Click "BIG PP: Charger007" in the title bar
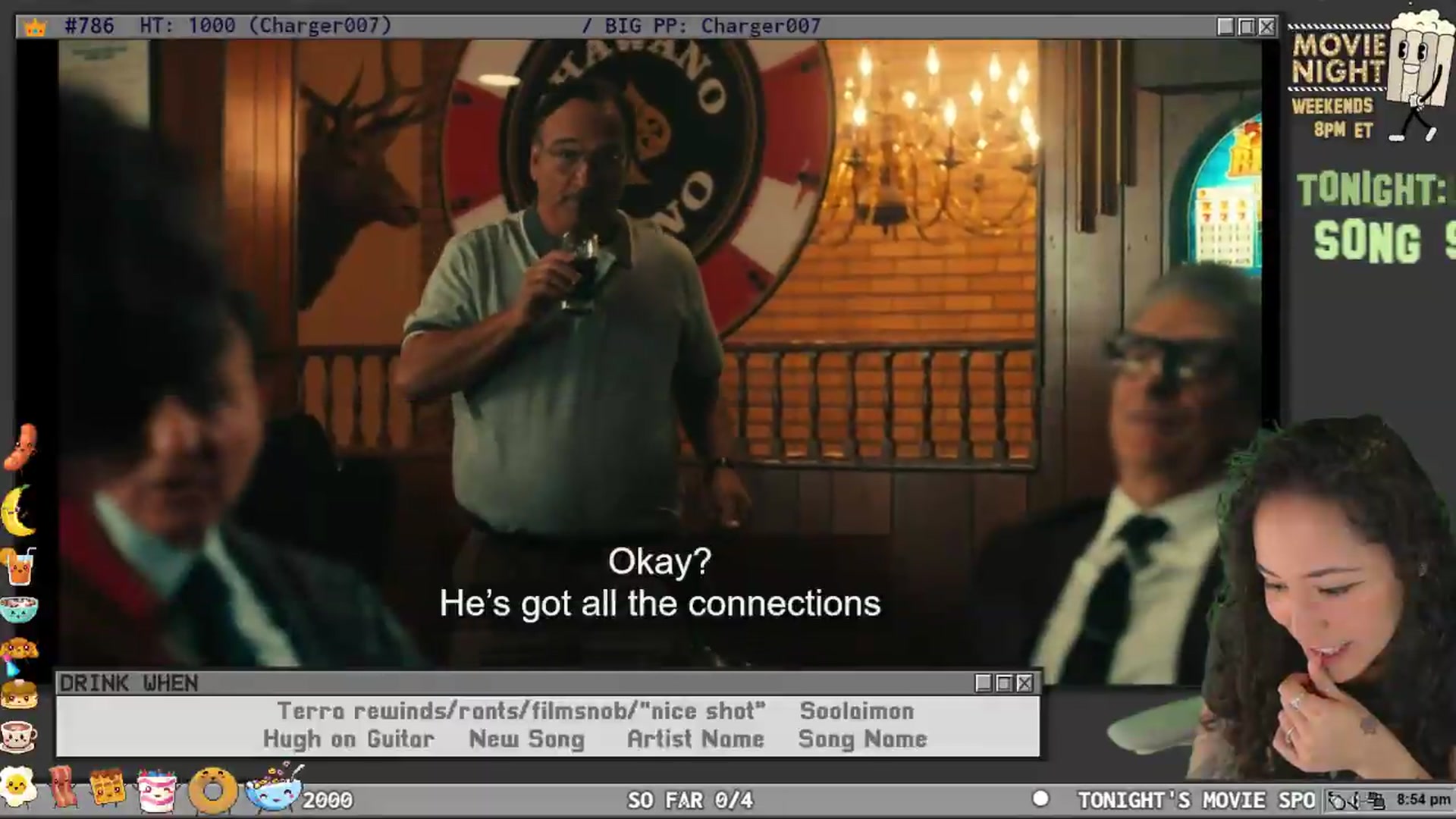1456x819 pixels. (713, 27)
